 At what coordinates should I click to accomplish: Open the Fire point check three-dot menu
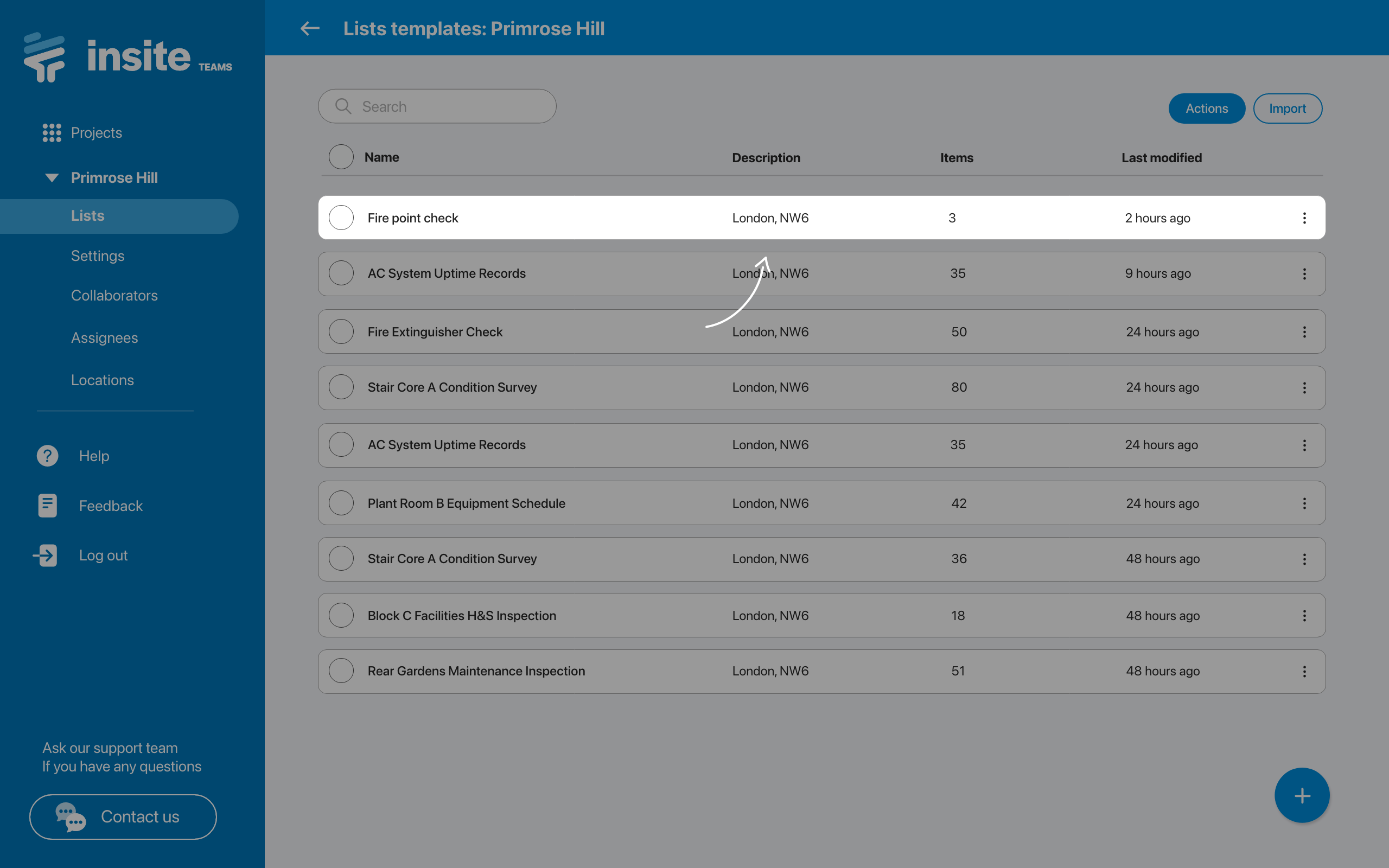click(x=1304, y=218)
